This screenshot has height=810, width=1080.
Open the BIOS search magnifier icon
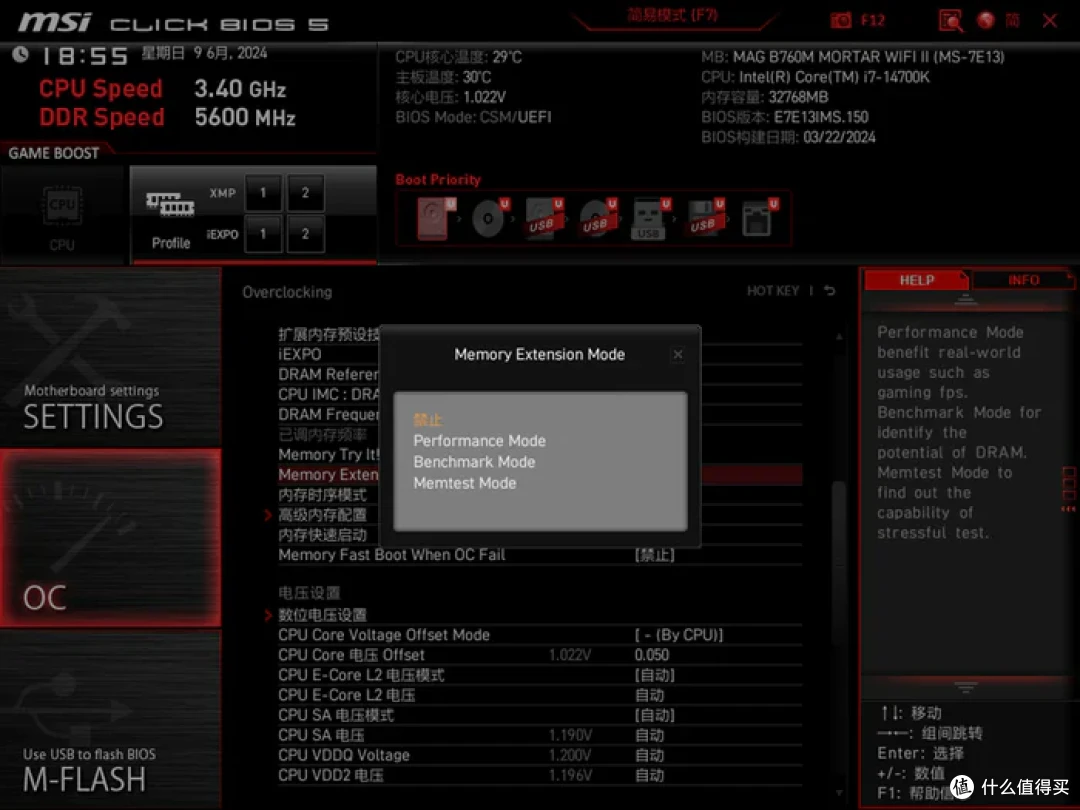pyautogui.click(x=951, y=21)
